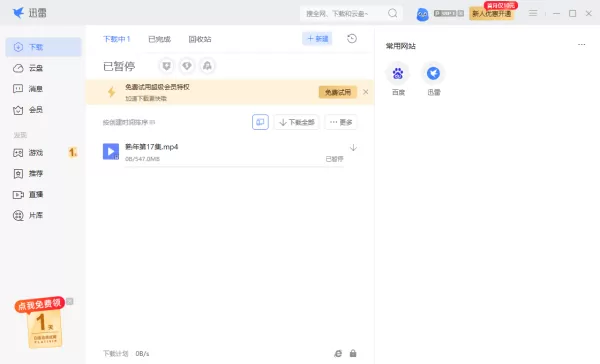Click the first round icon next to 已暂停

[166, 66]
